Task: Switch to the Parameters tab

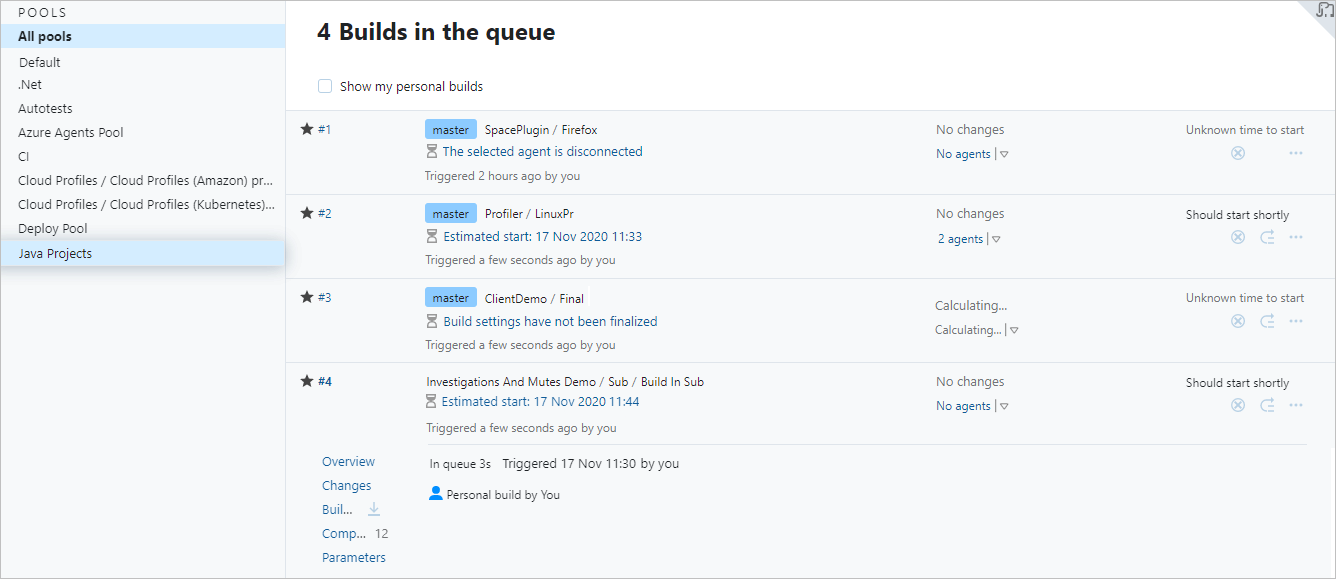Action: [x=353, y=557]
